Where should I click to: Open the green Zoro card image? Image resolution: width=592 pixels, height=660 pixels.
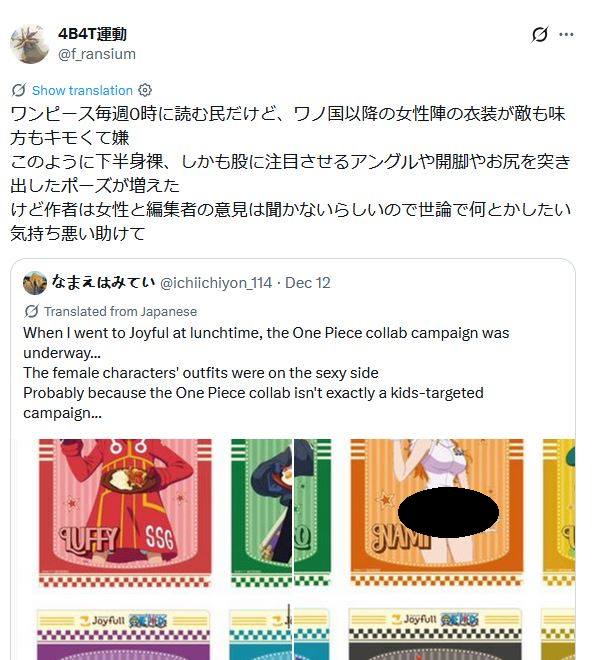281,513
